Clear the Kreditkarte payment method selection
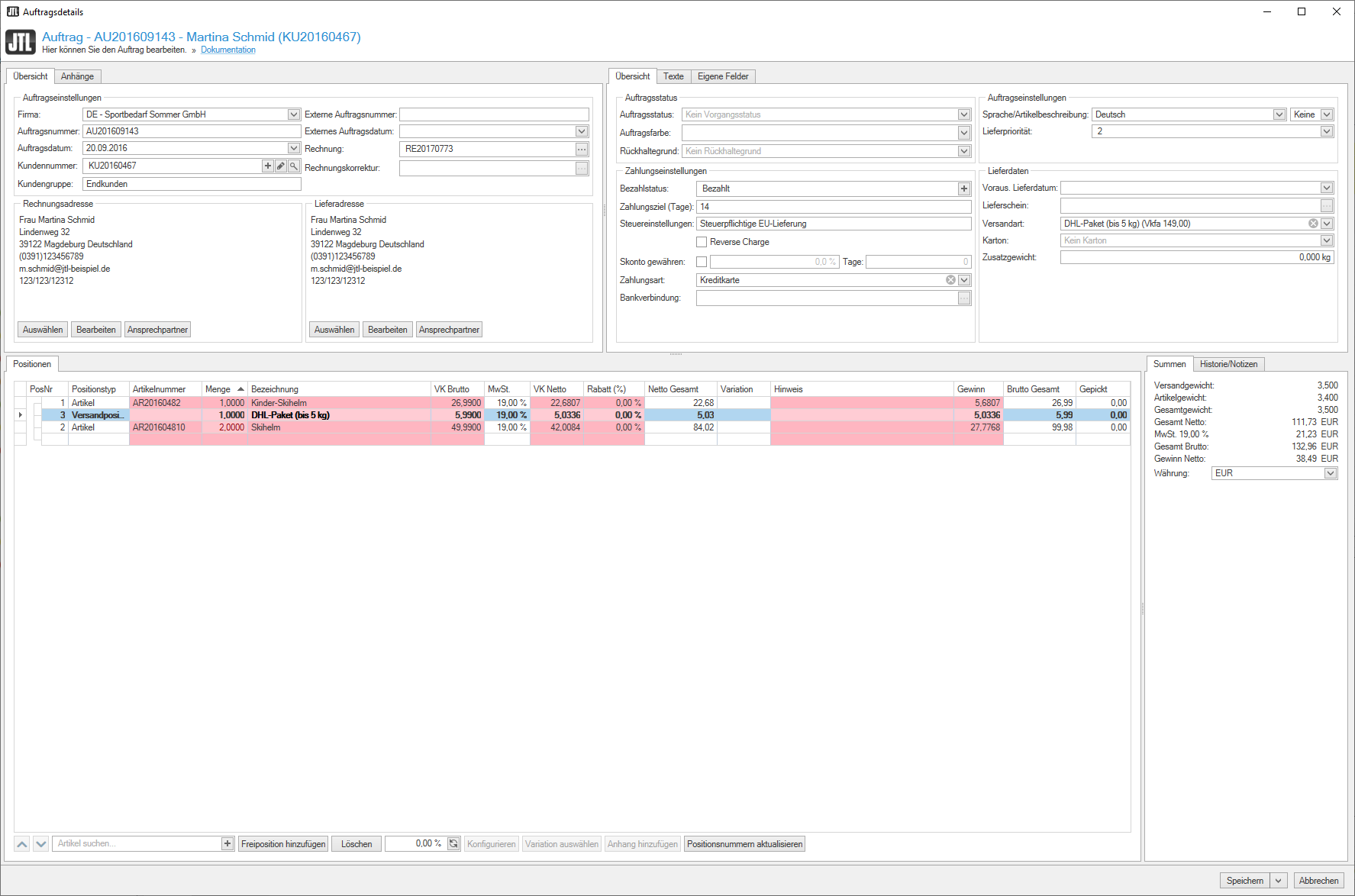 [950, 280]
